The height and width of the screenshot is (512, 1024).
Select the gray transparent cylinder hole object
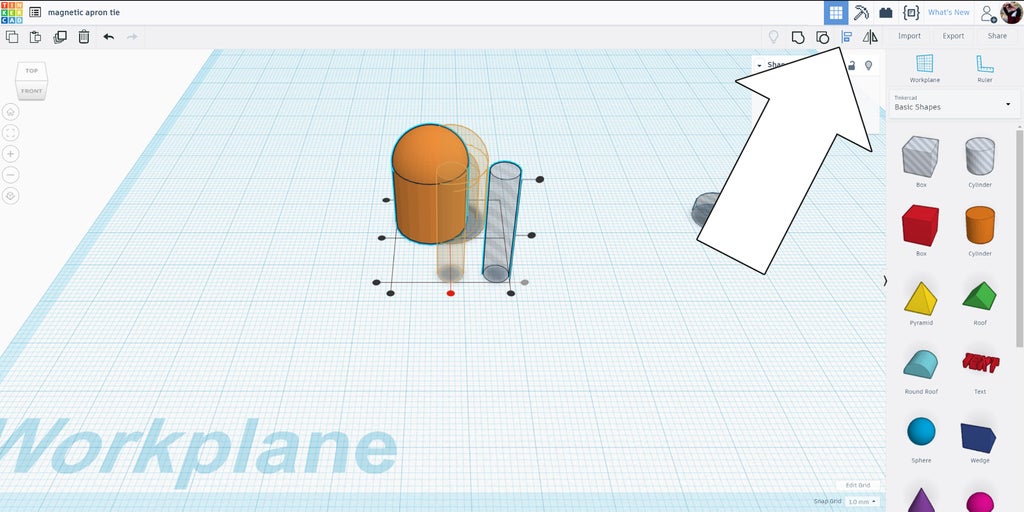click(502, 222)
